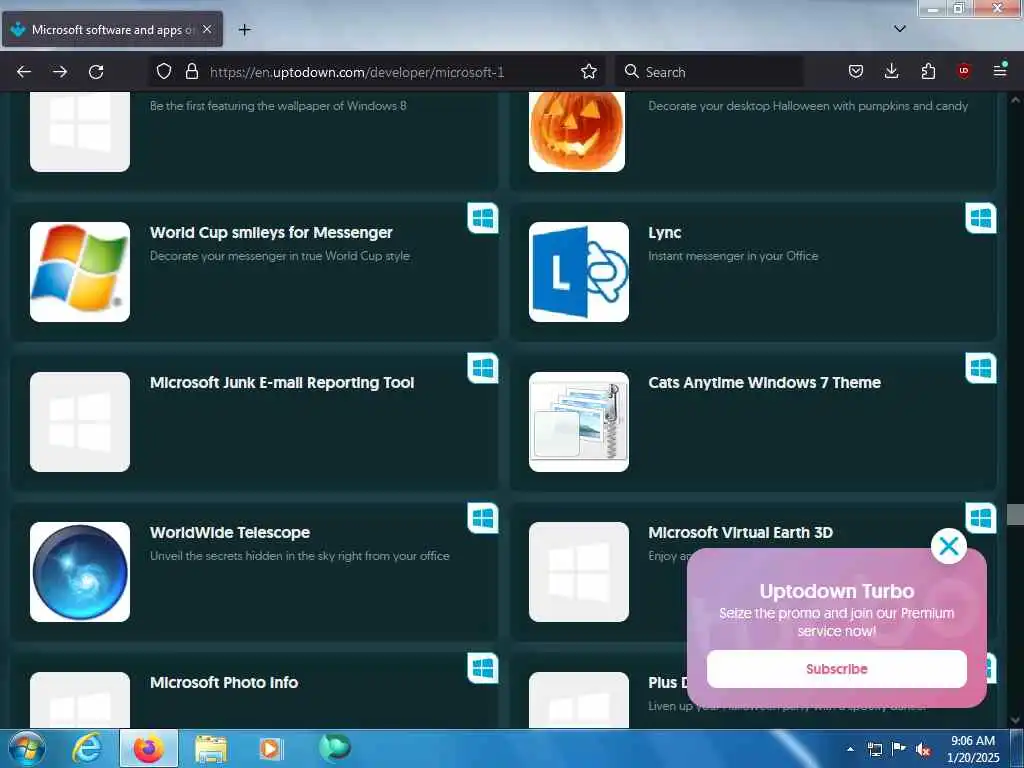Viewport: 1024px width, 768px height.
Task: Reload the current page
Action: click(x=96, y=72)
